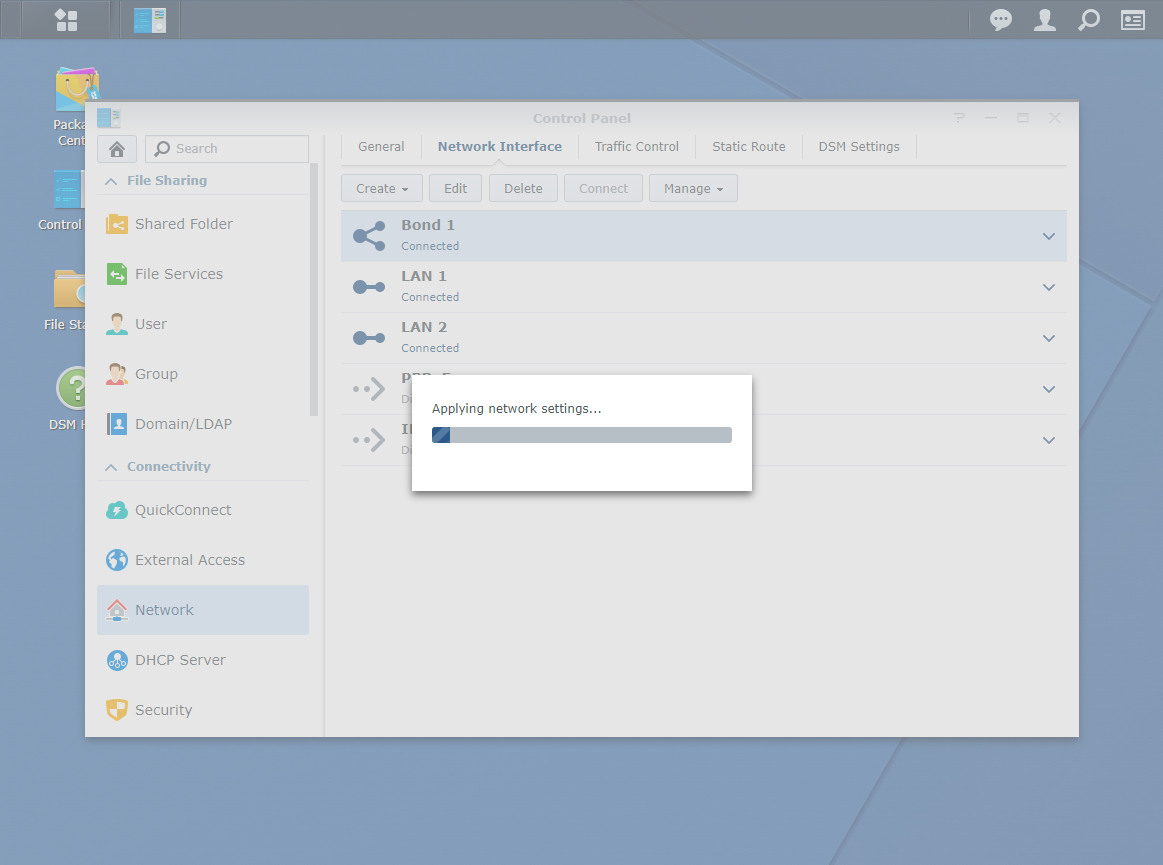Click the magnifier search icon in taskbar
Image resolution: width=1163 pixels, height=865 pixels.
coord(1089,20)
